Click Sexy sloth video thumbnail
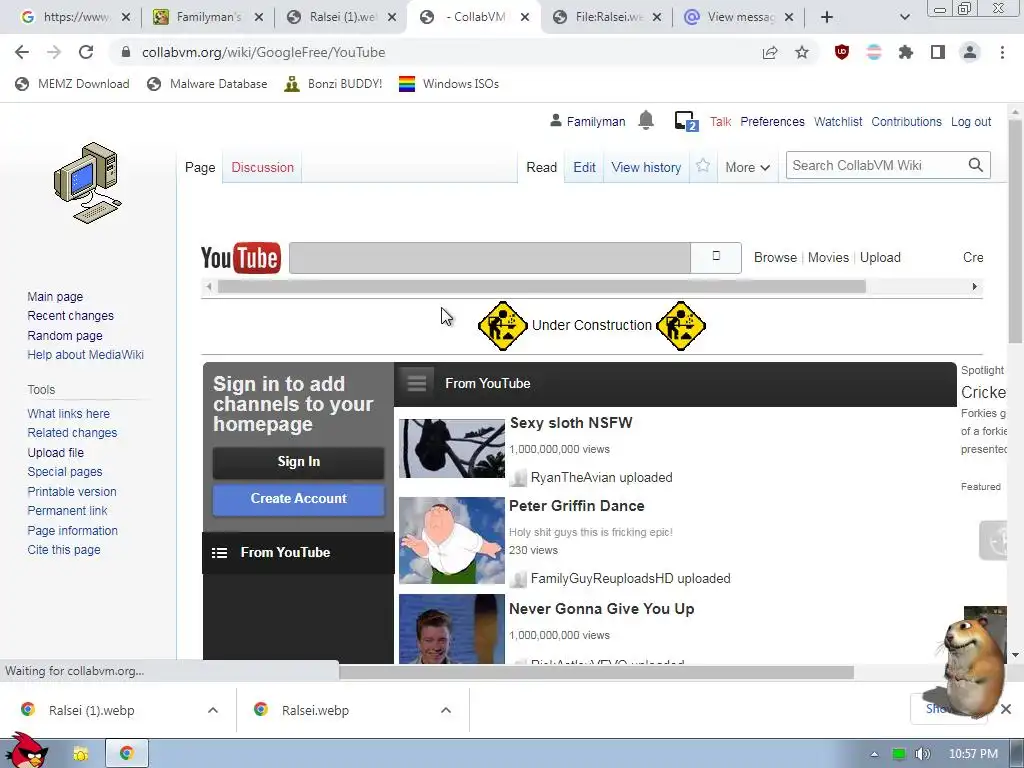This screenshot has width=1024, height=768. tap(452, 449)
